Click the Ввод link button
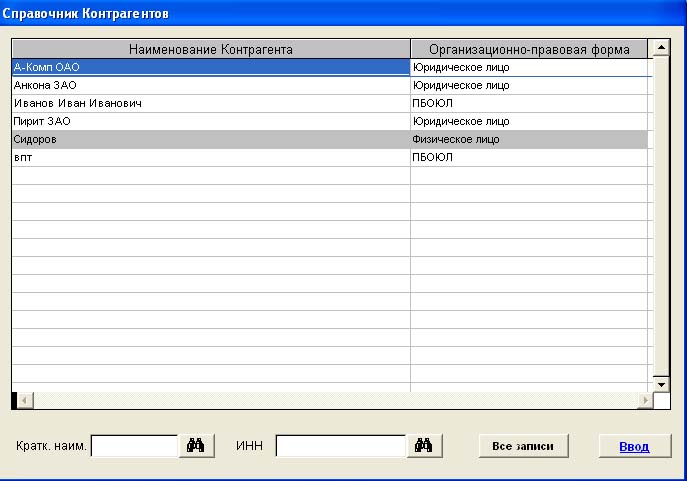 (634, 446)
